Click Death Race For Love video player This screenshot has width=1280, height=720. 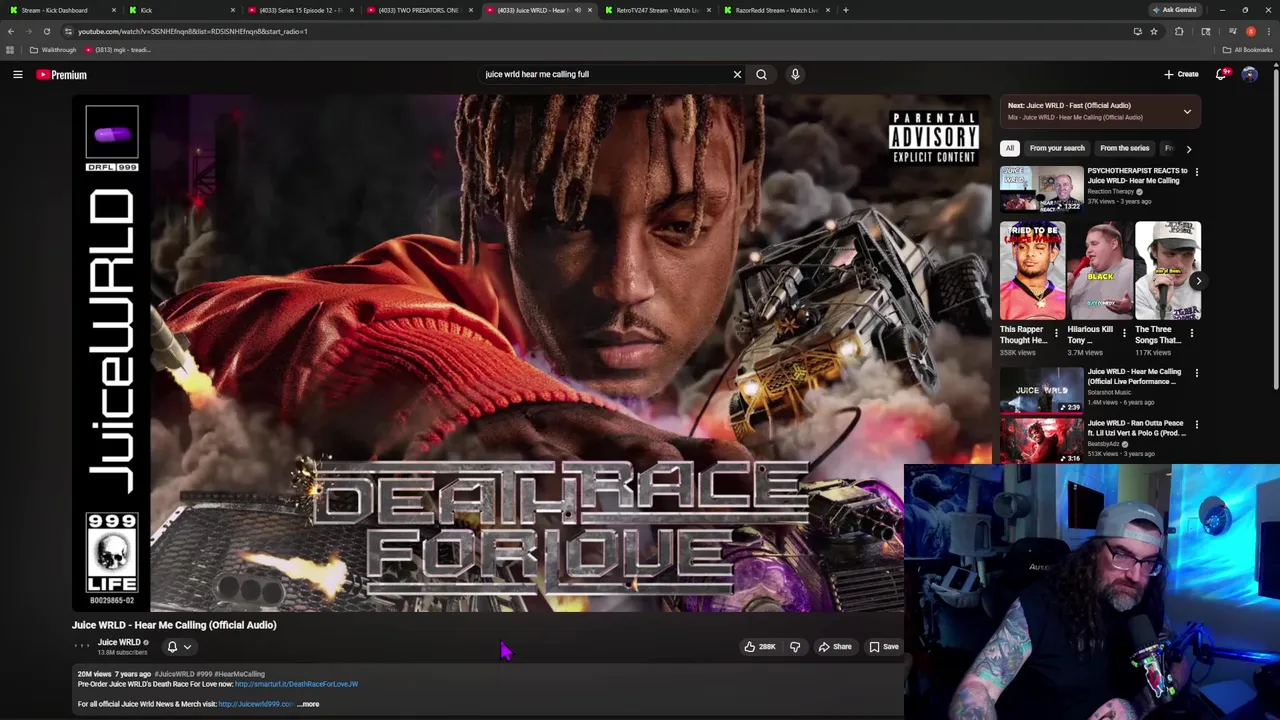point(531,353)
